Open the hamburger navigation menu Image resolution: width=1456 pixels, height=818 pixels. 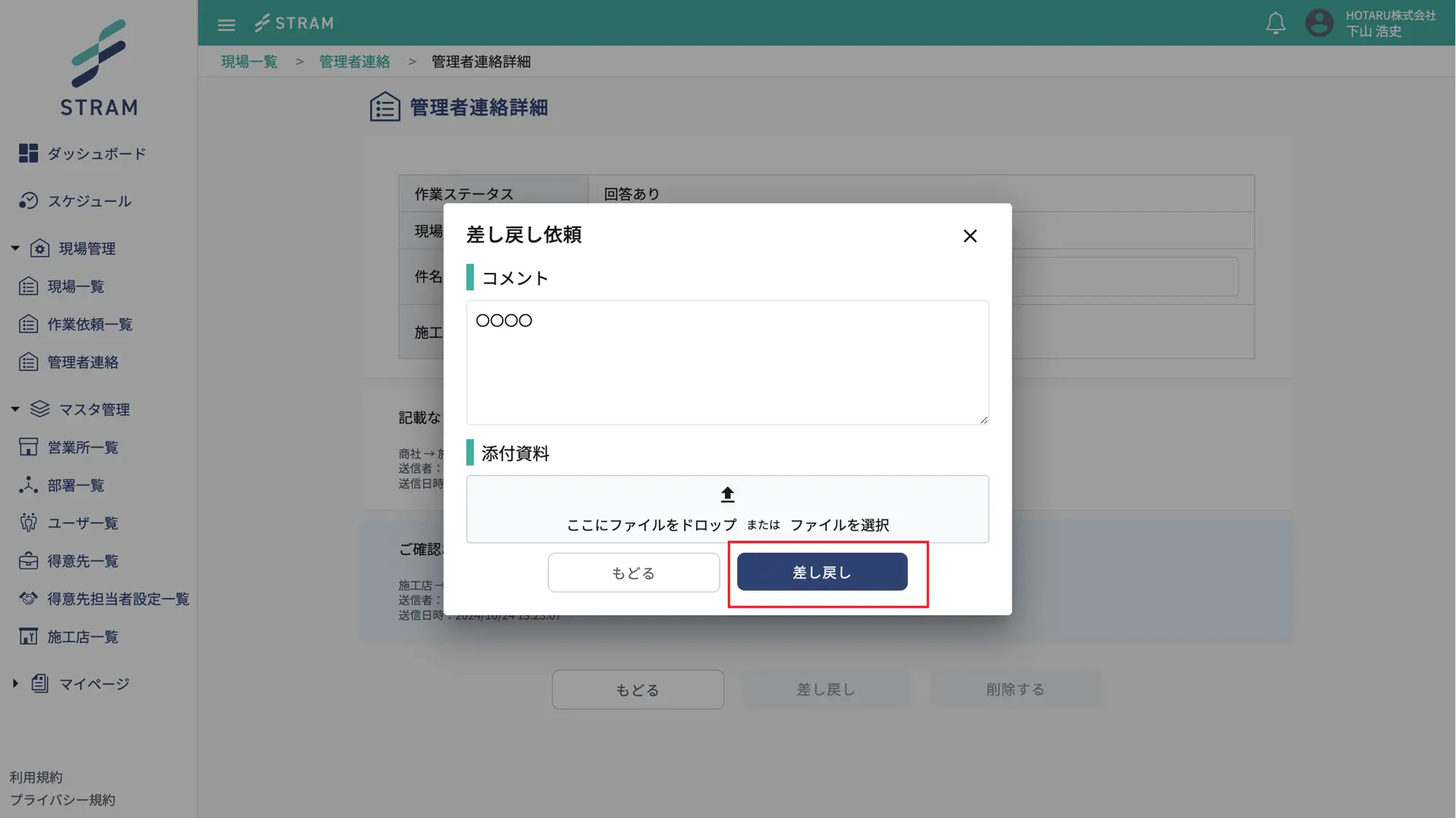(226, 24)
